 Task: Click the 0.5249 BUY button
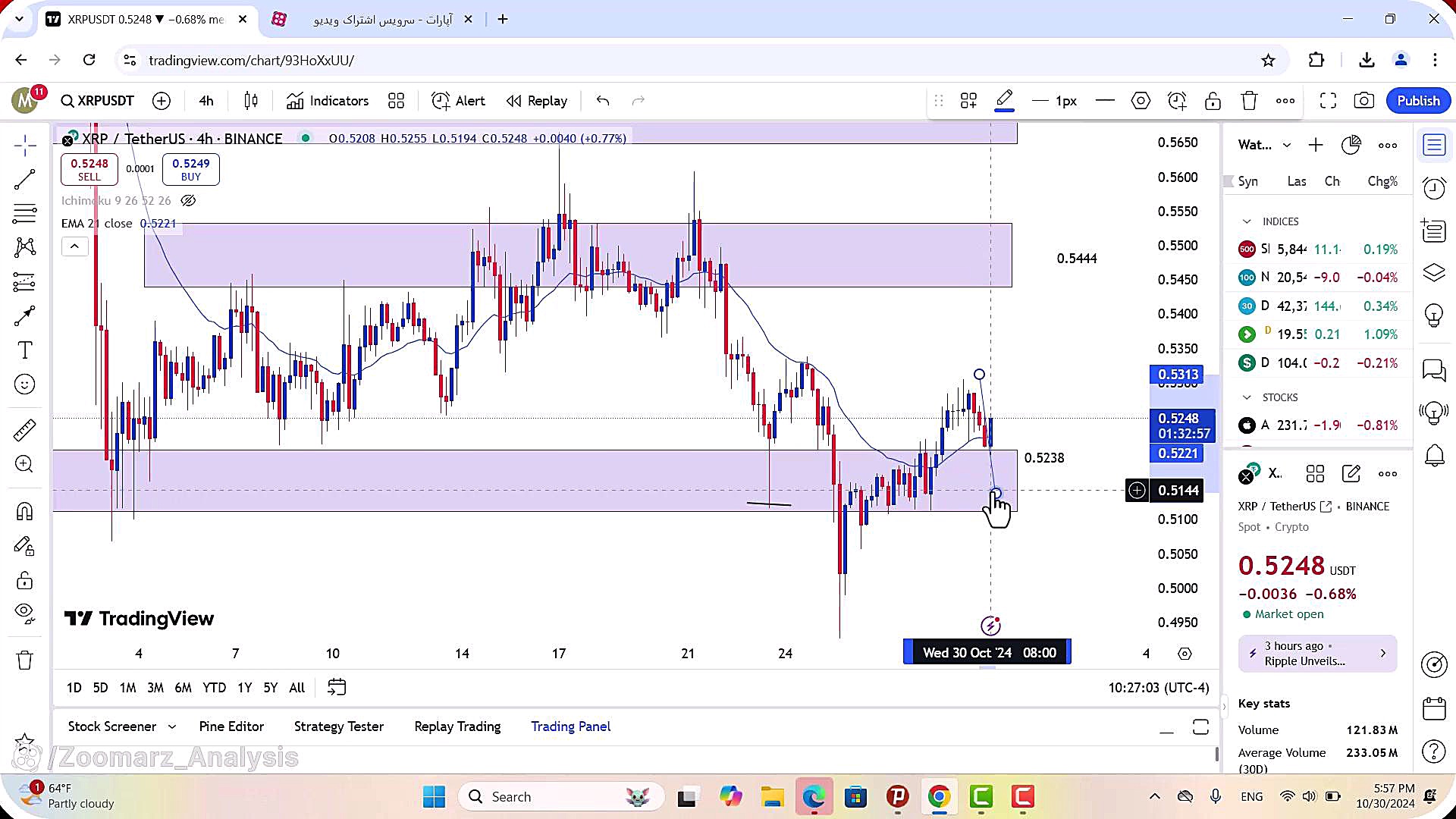(x=191, y=169)
